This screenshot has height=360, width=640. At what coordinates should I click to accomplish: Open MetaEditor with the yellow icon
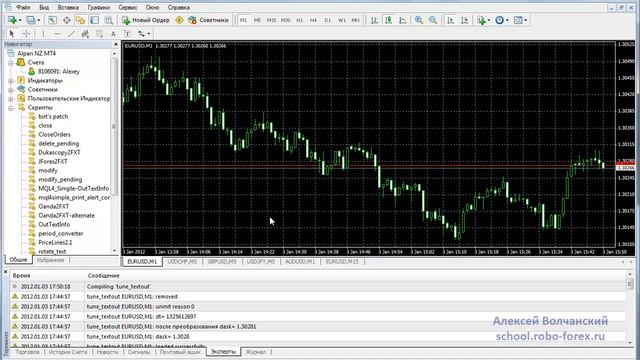179,20
